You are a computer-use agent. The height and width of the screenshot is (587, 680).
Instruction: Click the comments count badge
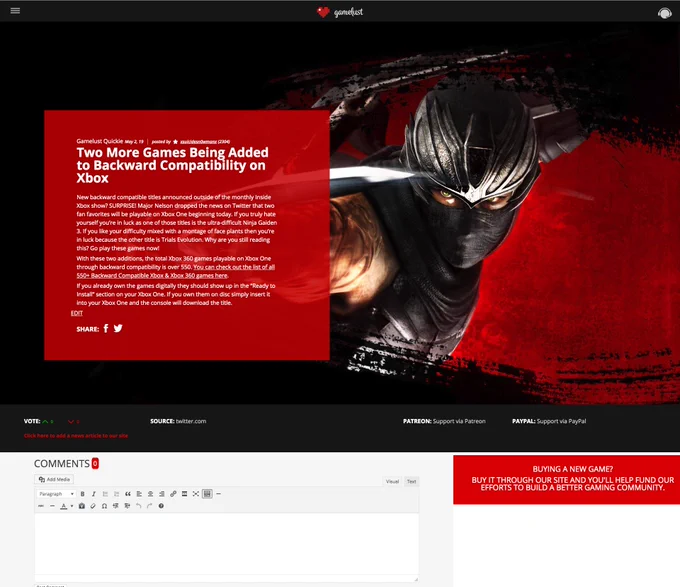95,463
